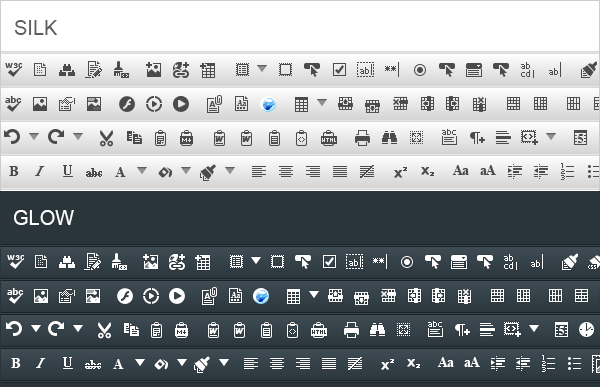Toggle Underline in the Glow toolbar
The height and width of the screenshot is (387, 600).
[67, 363]
